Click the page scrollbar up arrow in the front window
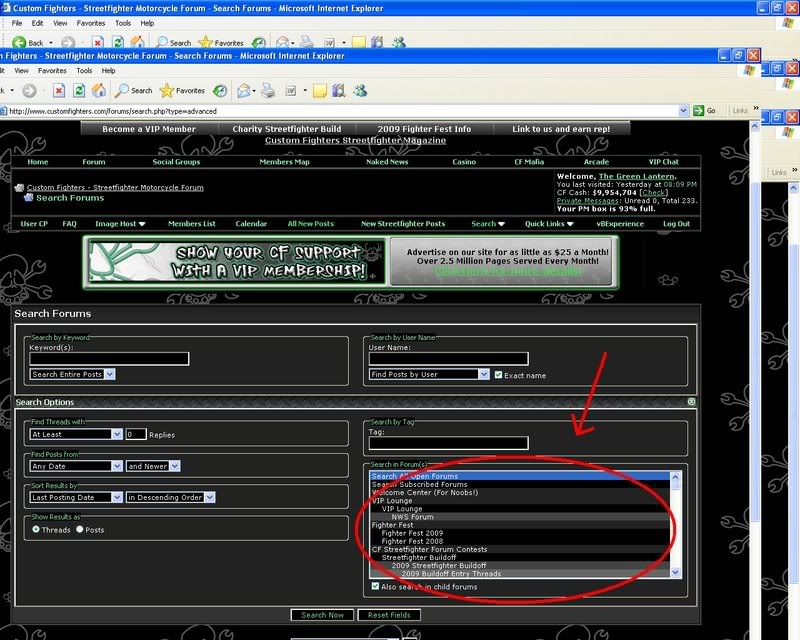The width and height of the screenshot is (800, 640). click(x=755, y=126)
